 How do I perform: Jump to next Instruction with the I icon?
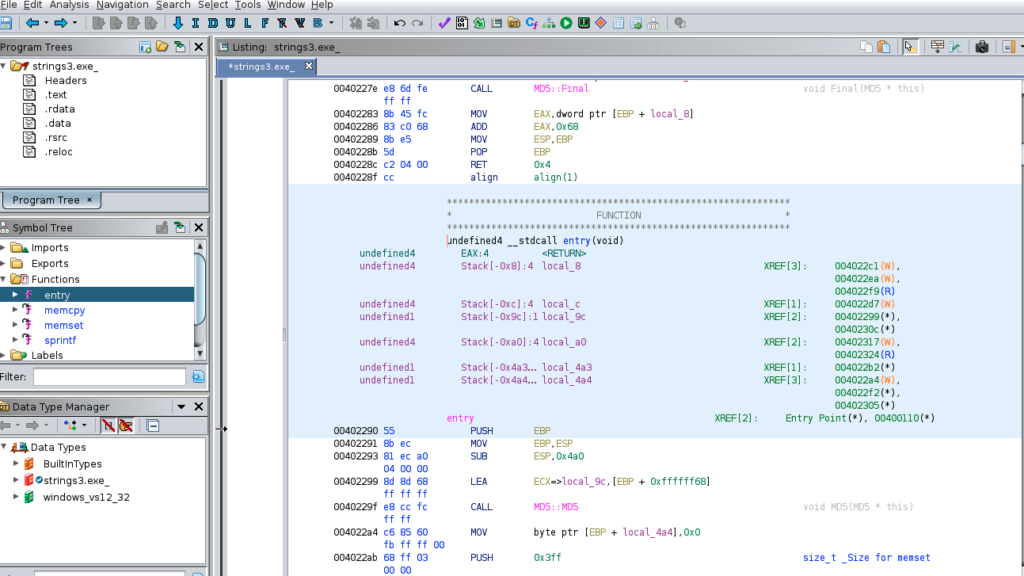click(x=195, y=24)
